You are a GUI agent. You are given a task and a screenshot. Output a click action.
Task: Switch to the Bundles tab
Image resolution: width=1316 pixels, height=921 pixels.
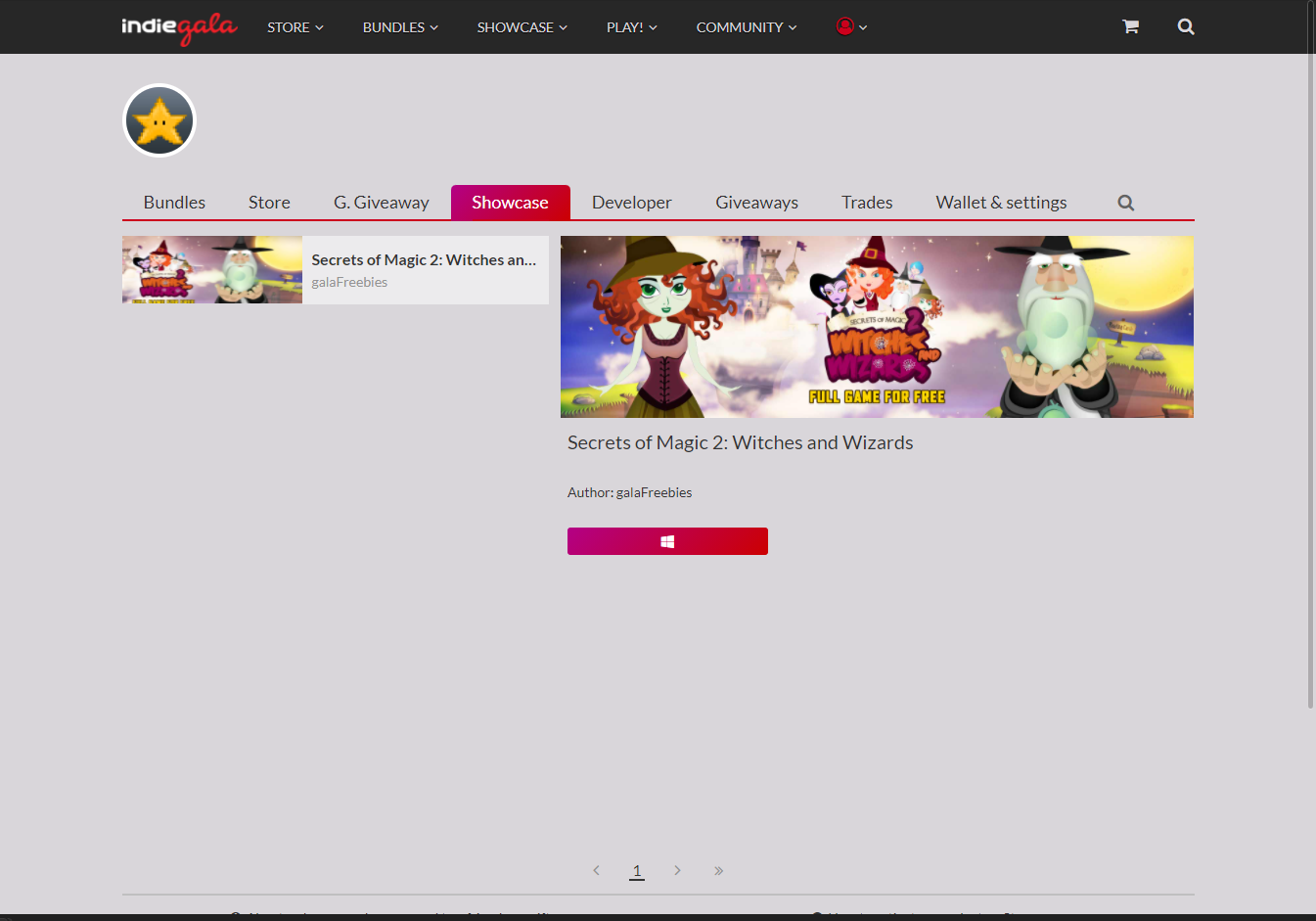pyautogui.click(x=174, y=203)
